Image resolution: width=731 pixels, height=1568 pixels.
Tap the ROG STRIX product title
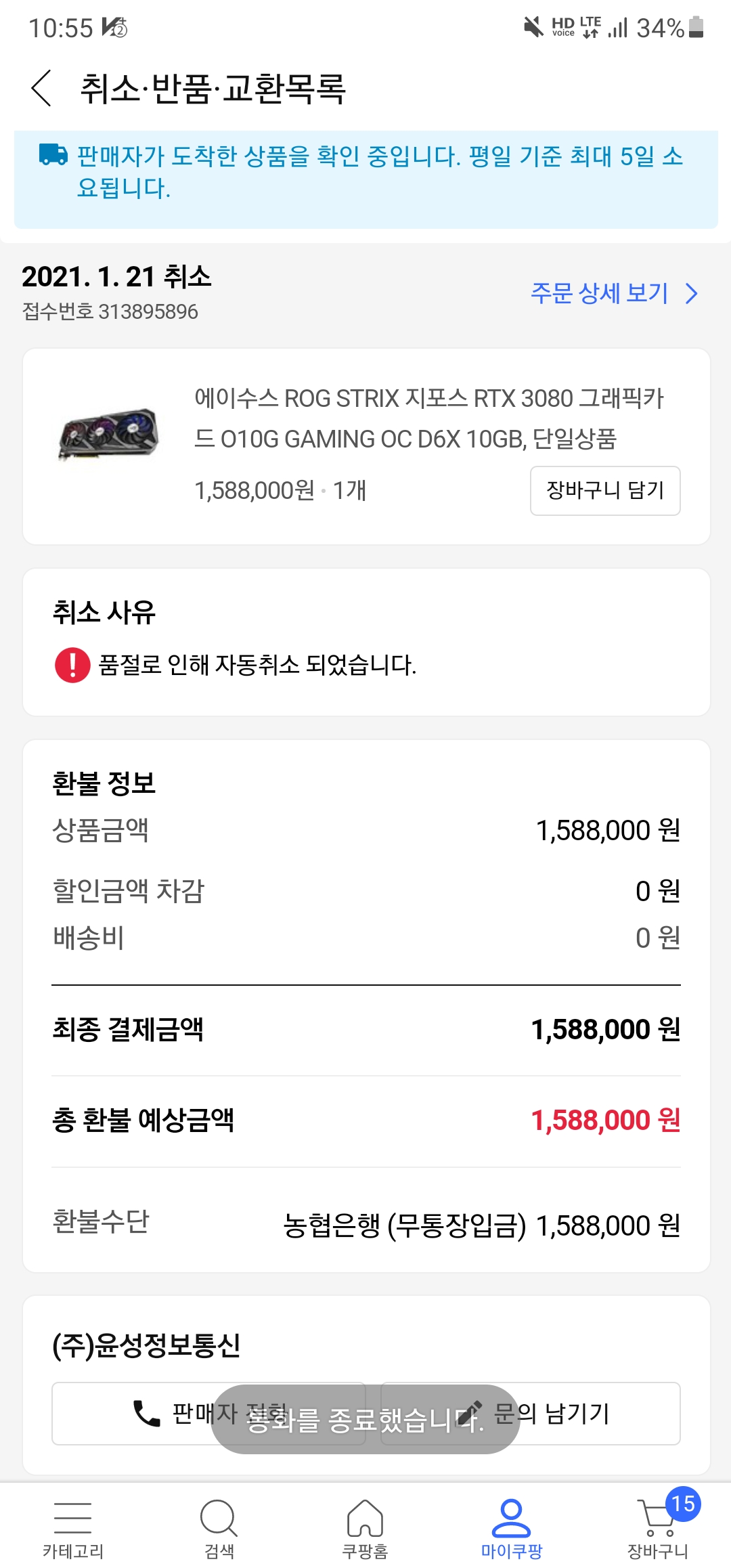coord(429,418)
